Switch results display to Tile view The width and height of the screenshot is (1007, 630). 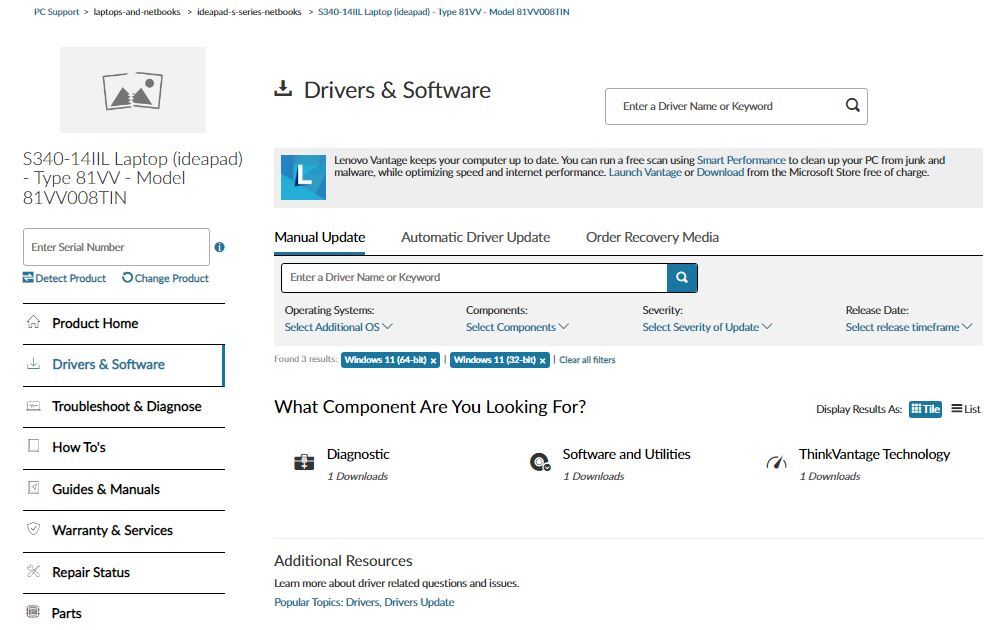[925, 409]
